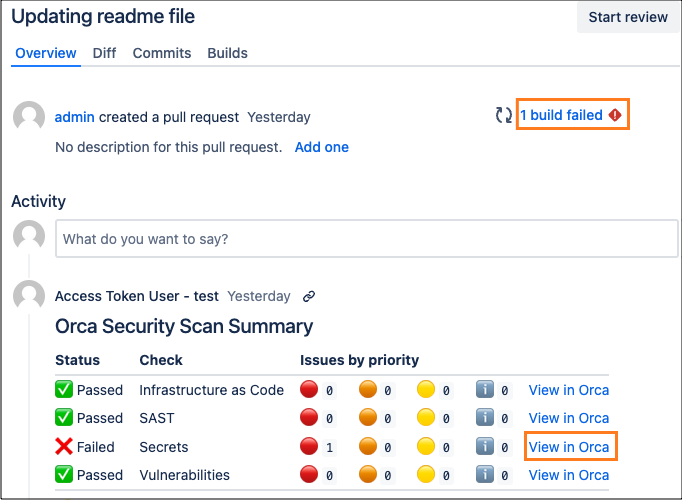Viewport: 682px width, 500px height.
Task: Click info icon in Secrets row
Action: 485,446
